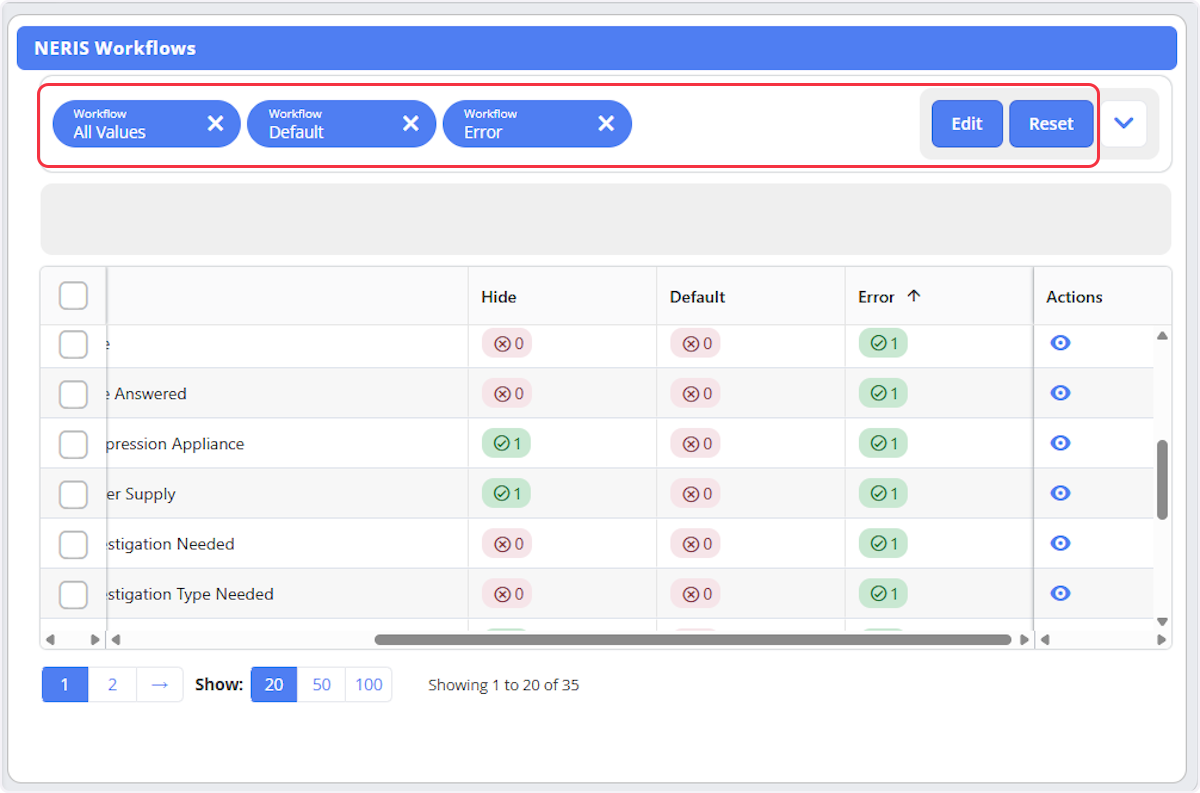The width and height of the screenshot is (1200, 793).
Task: Click the NERIS Workflows panel title
Action: tap(115, 48)
